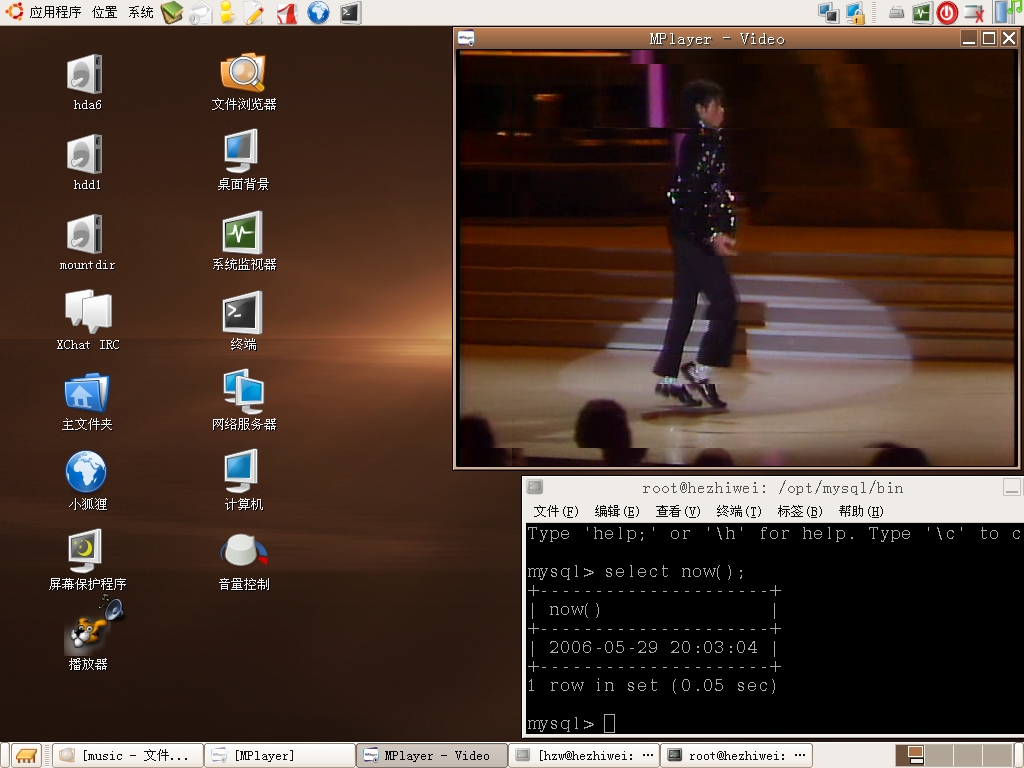Screen dimensions: 1024x768
Task: Open the mail envelope launcher in top panel
Action: pos(200,13)
